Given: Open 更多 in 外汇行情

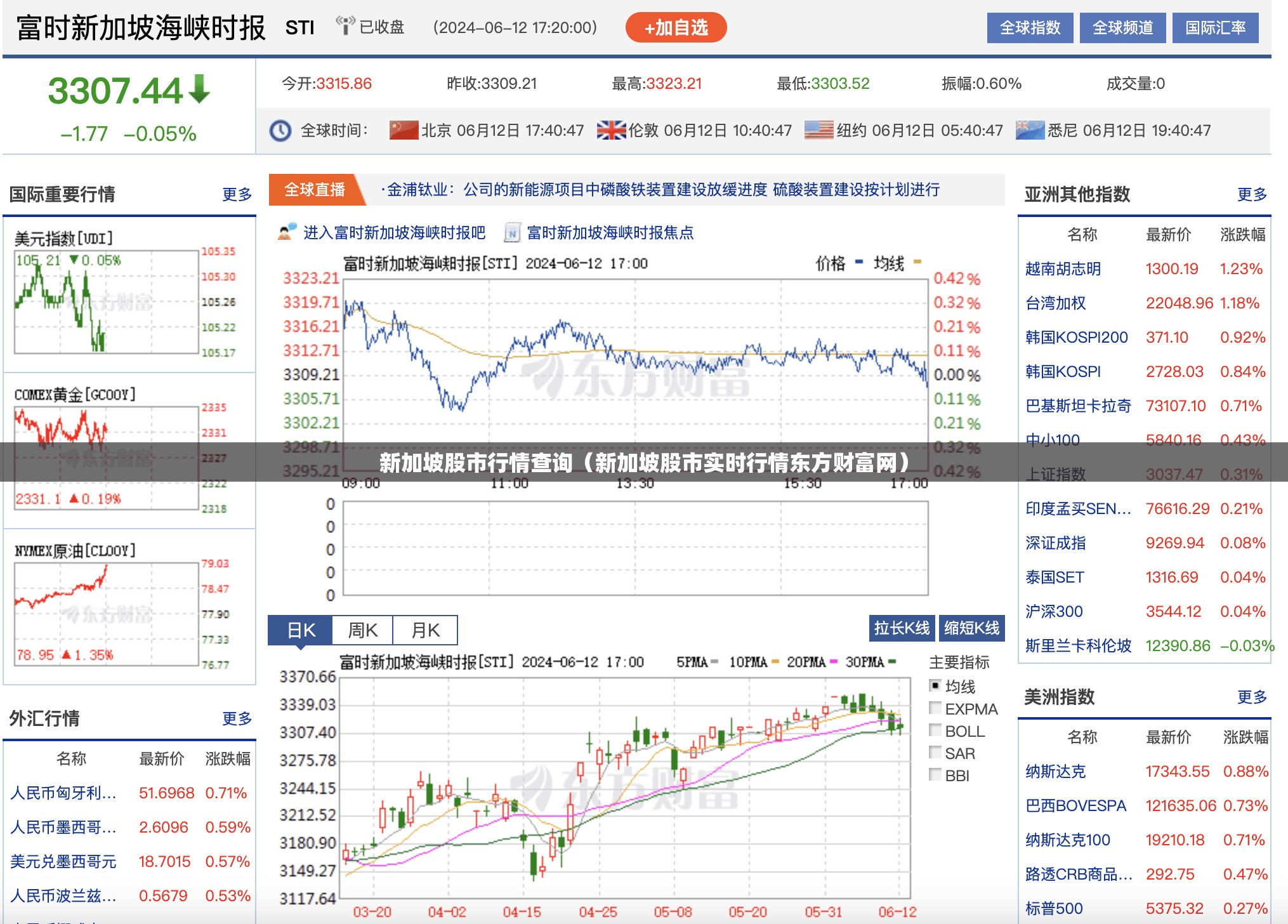Looking at the screenshot, I should tap(237, 718).
